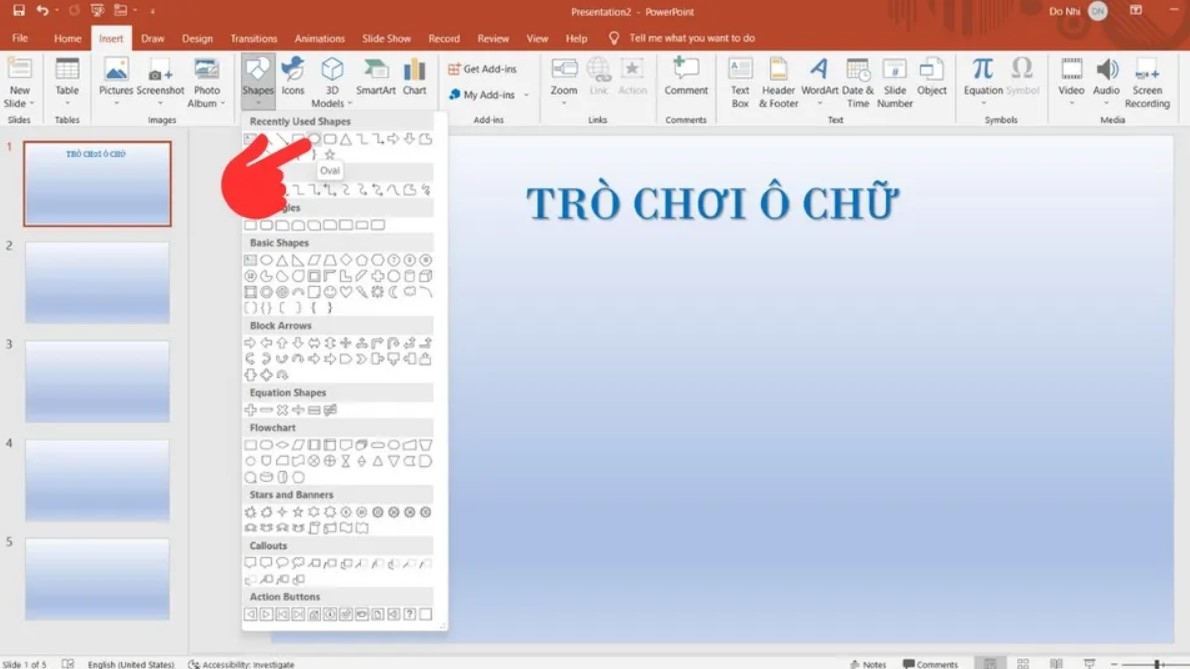Click Save in Quick Access Toolbar
The image size is (1190, 669).
19,11
